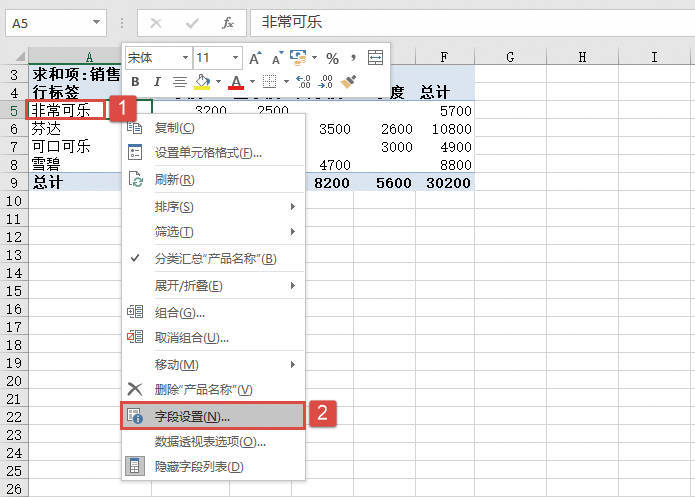Viewport: 695px width, 497px height.
Task: Toggle italic in the mini toolbar
Action: 156,82
